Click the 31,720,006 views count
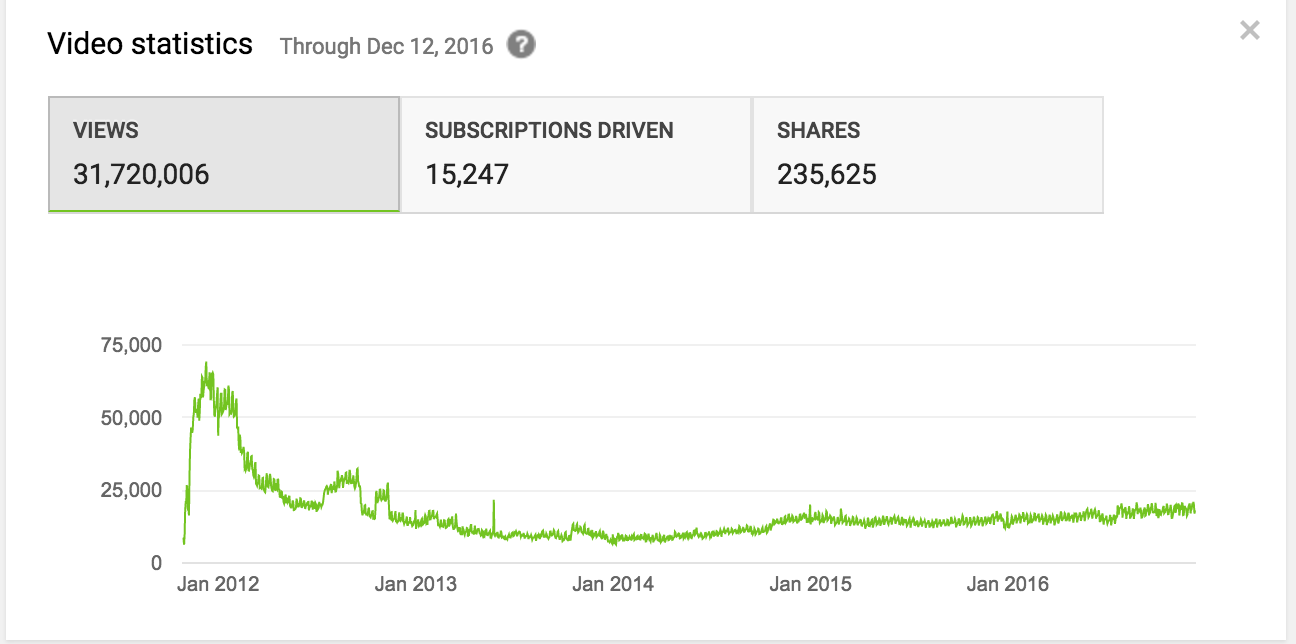Viewport: 1296px width, 644px height. [141, 175]
